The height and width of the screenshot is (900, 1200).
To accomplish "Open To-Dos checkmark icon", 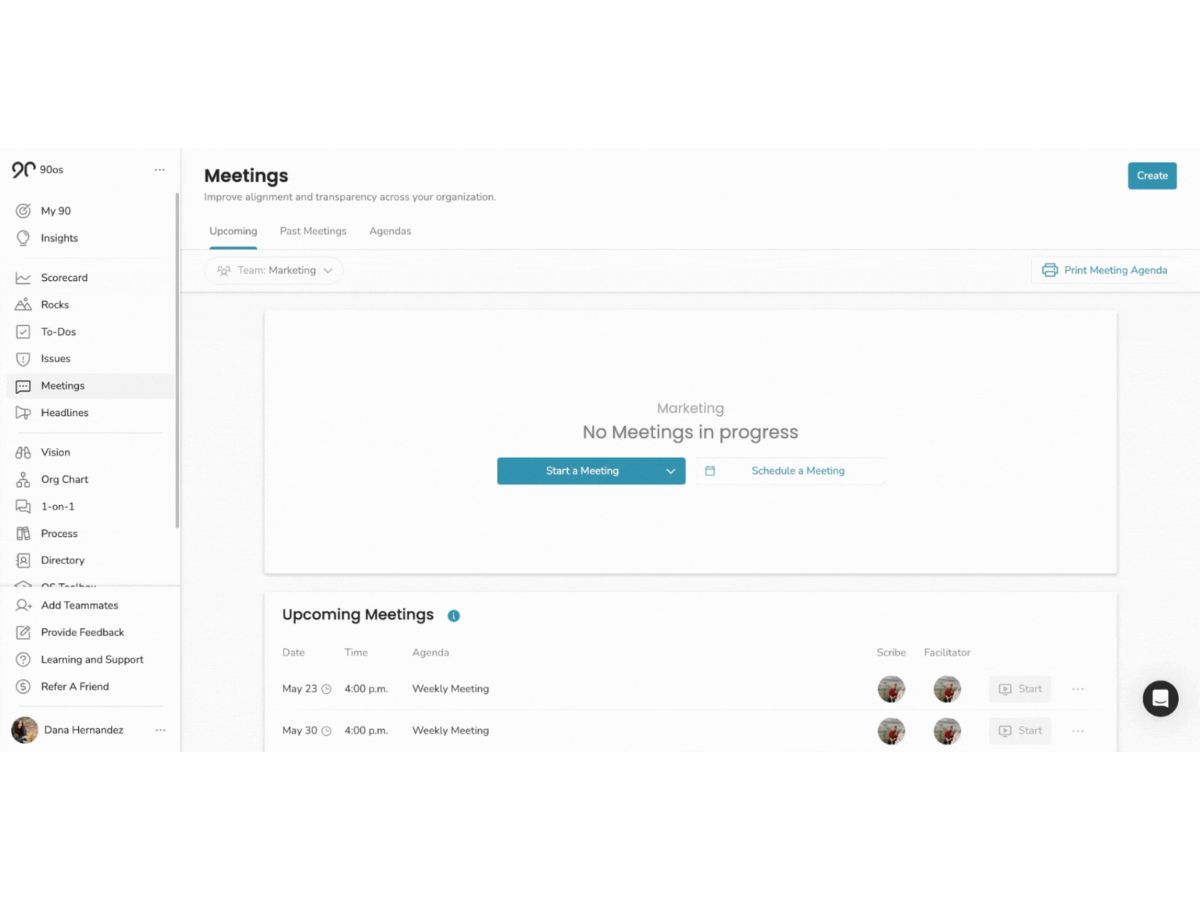I will [x=23, y=332].
